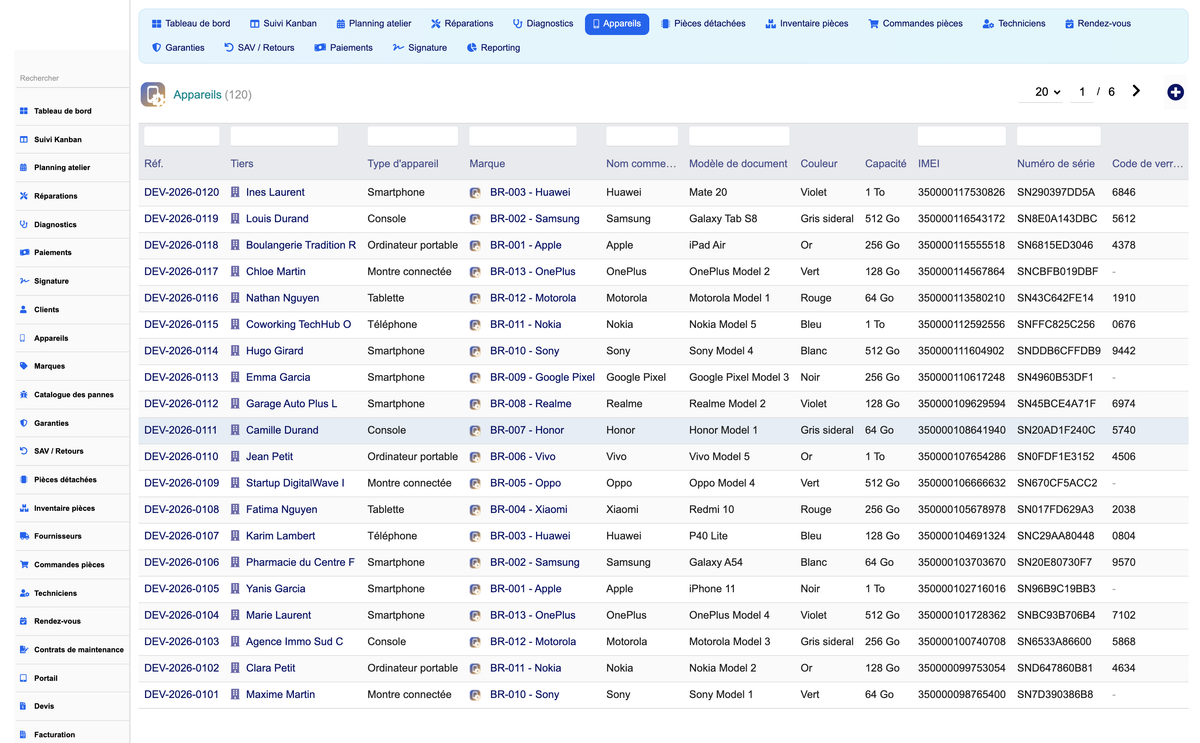Screen dimensions: 1200x743
Task: Click the Planning atelier sidebar calendar icon
Action: tap(24, 168)
